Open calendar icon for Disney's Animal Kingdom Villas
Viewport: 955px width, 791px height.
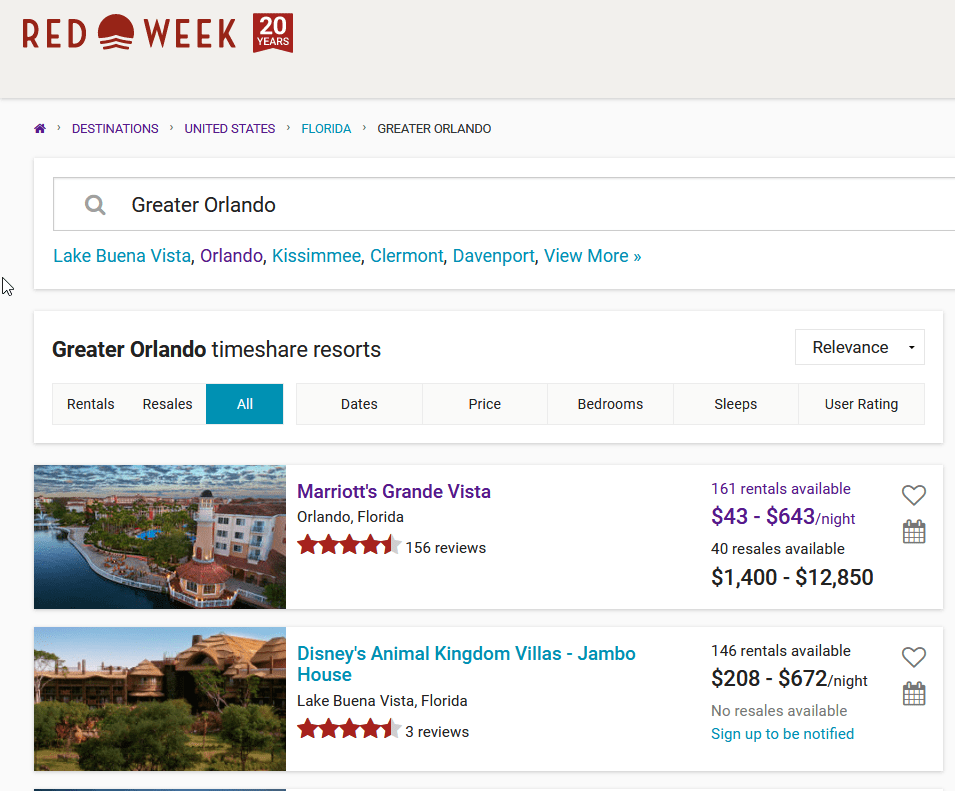[913, 694]
